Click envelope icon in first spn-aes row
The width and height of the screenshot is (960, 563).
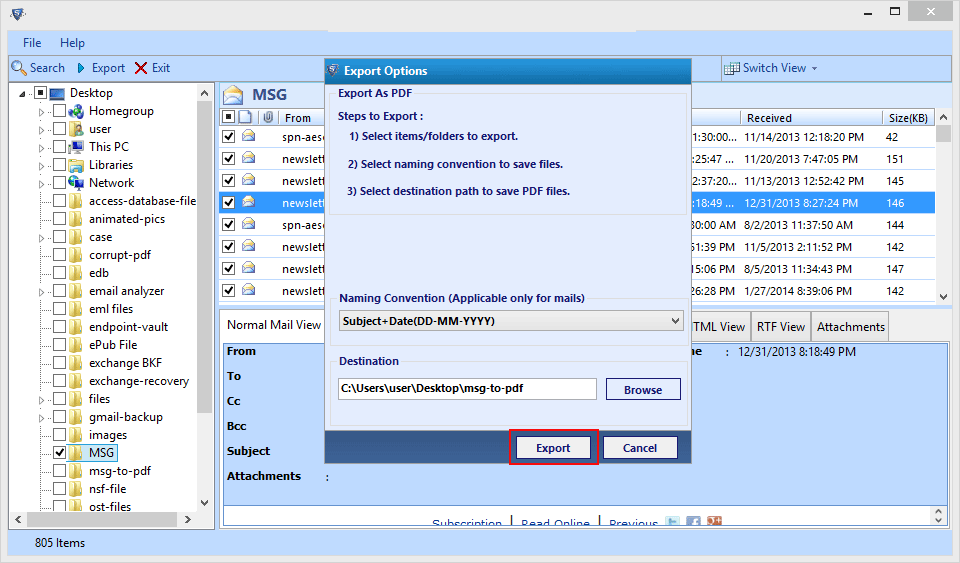pos(249,136)
